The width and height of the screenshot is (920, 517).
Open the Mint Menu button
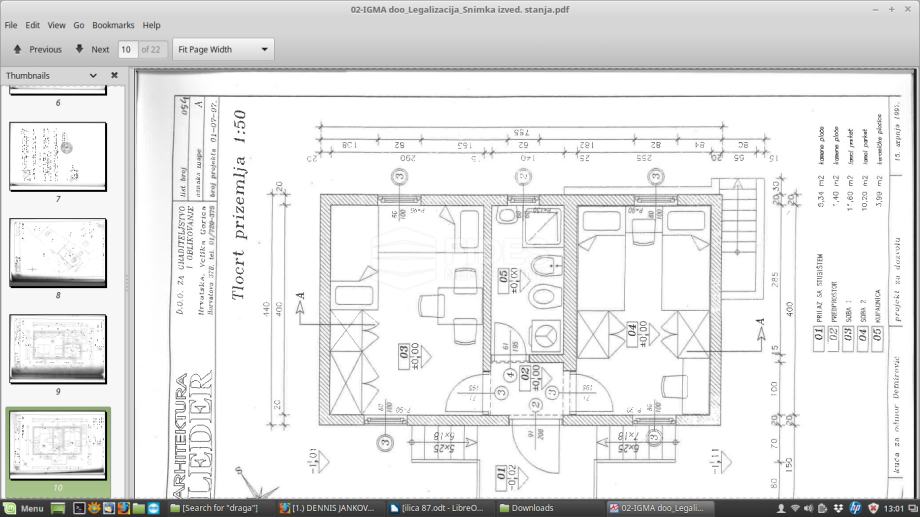(23, 508)
